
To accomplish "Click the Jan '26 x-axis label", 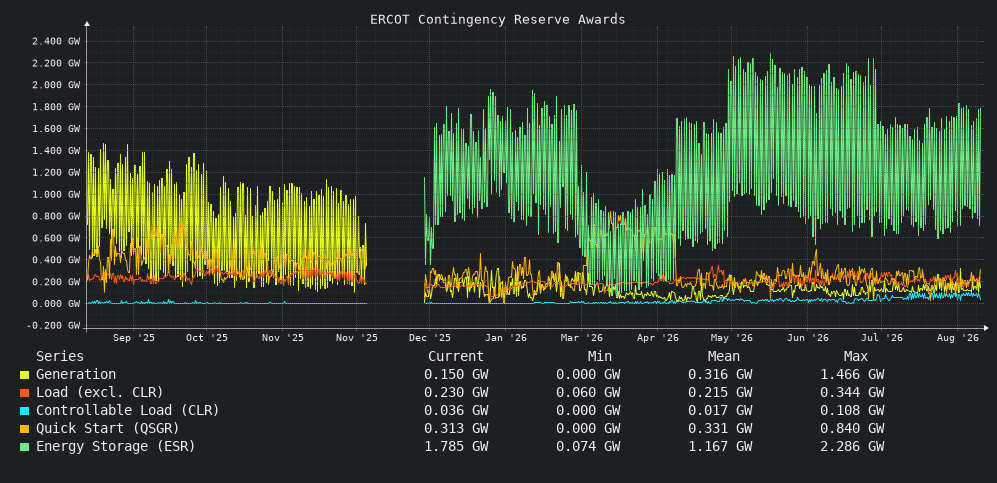I will click(506, 338).
